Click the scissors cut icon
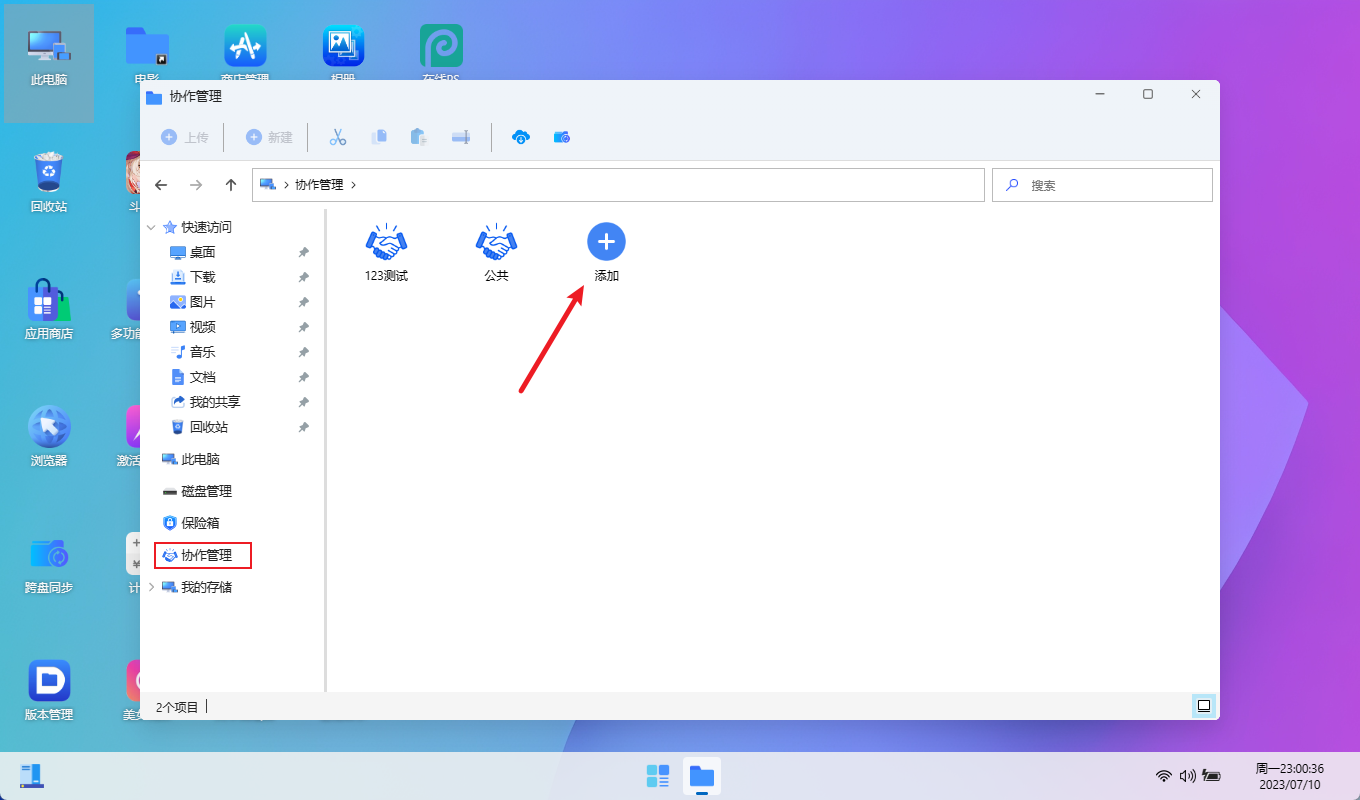 pos(338,137)
